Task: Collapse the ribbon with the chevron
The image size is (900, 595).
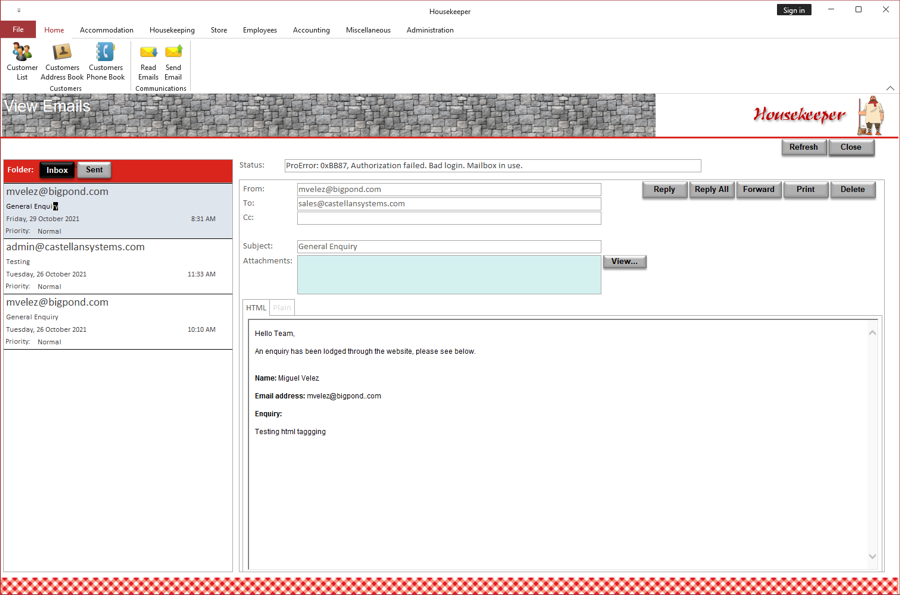Action: pos(890,88)
